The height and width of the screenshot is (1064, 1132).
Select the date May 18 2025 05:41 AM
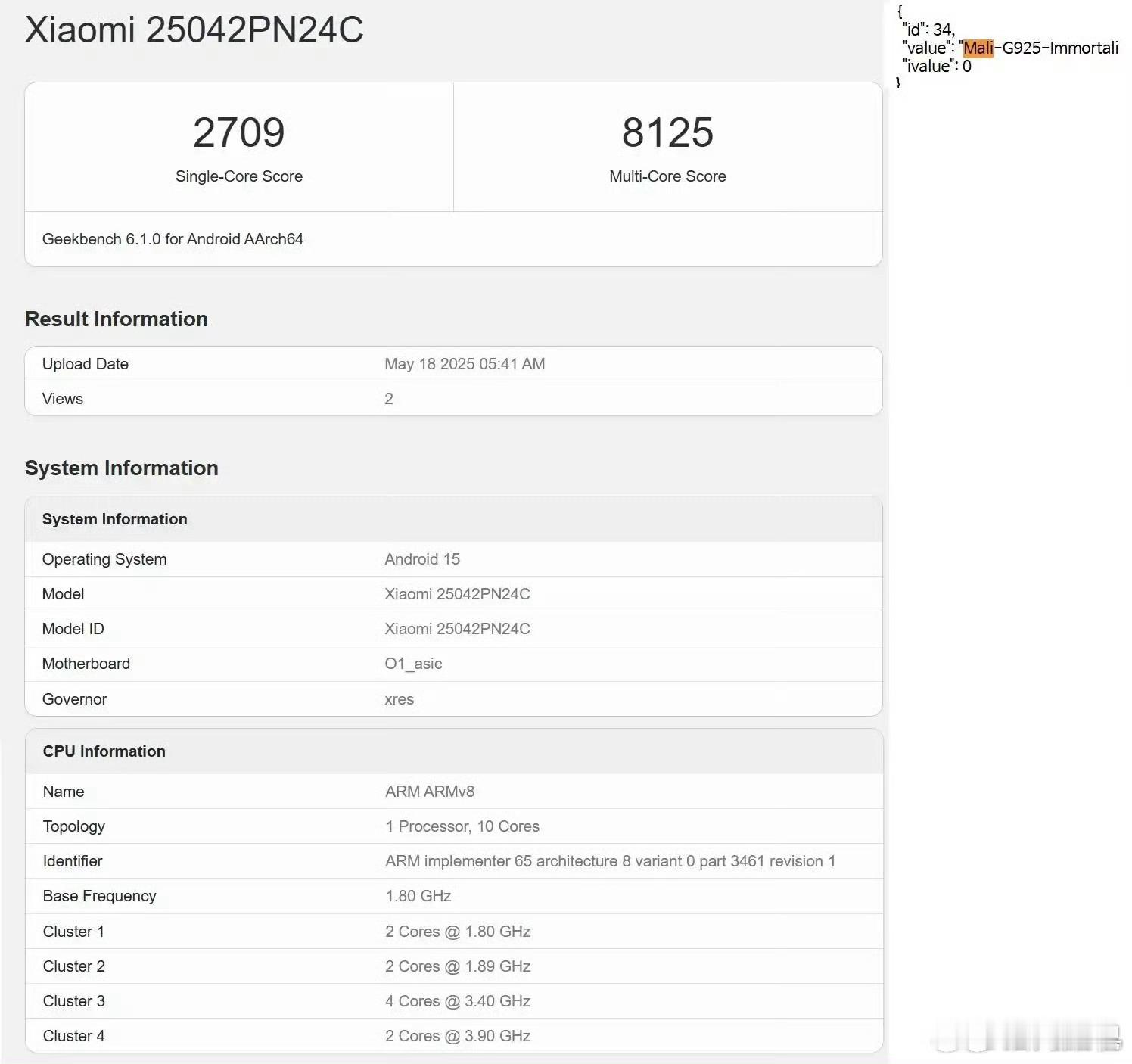pos(465,364)
